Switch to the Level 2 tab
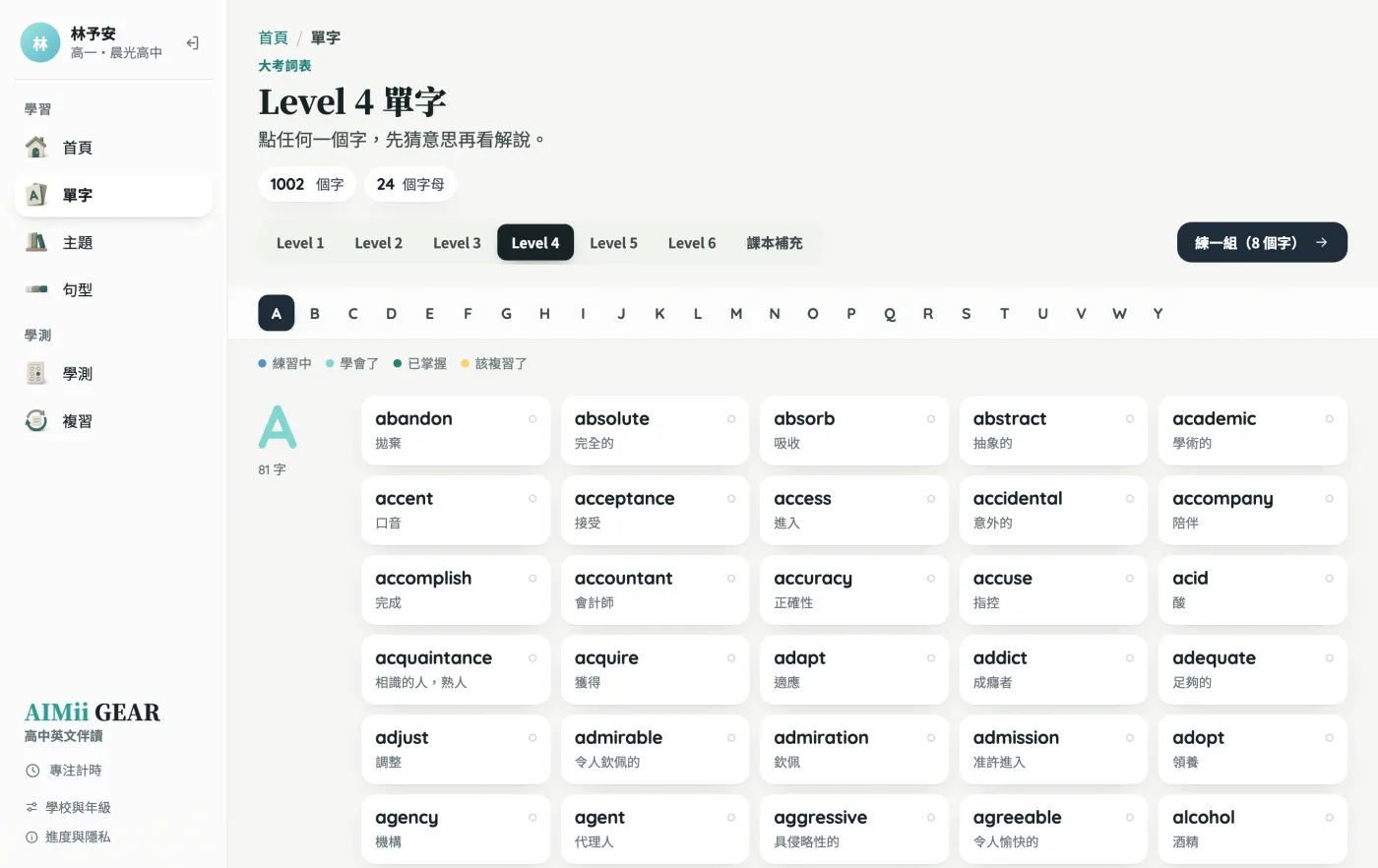Screen dimensions: 1378x868 coord(379,243)
